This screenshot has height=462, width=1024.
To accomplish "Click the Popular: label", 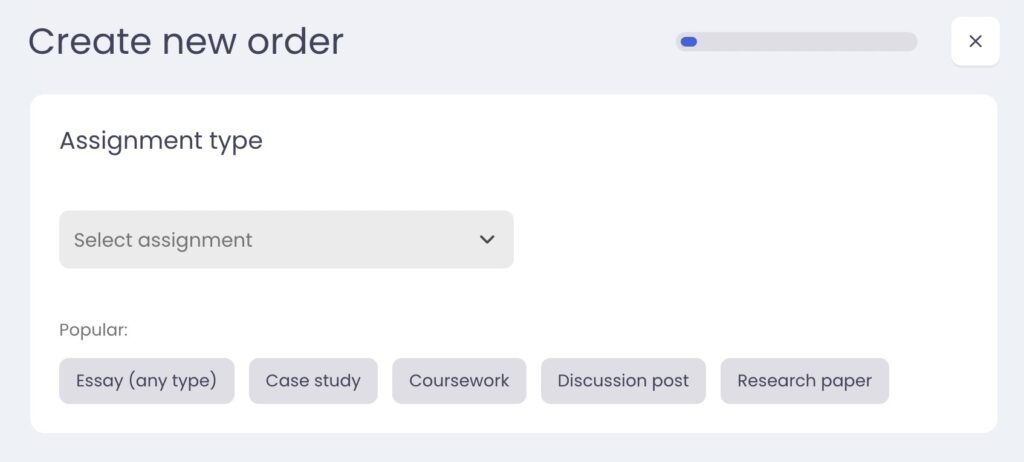I will tap(94, 329).
